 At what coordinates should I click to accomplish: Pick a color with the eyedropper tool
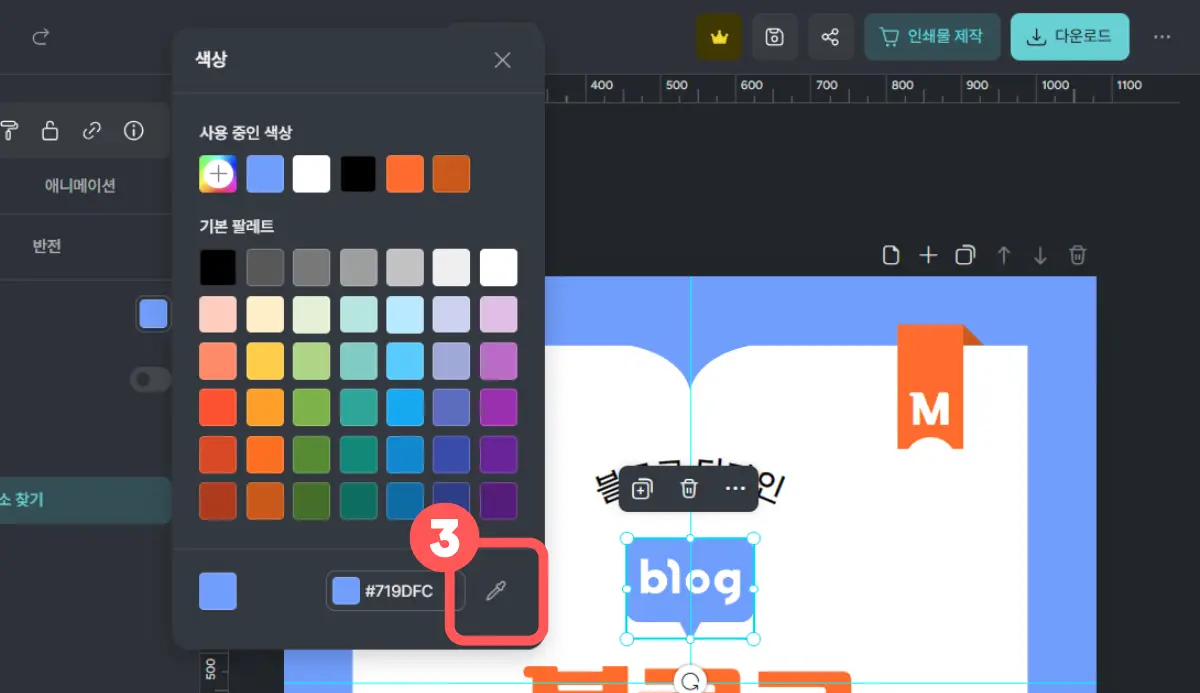495,592
